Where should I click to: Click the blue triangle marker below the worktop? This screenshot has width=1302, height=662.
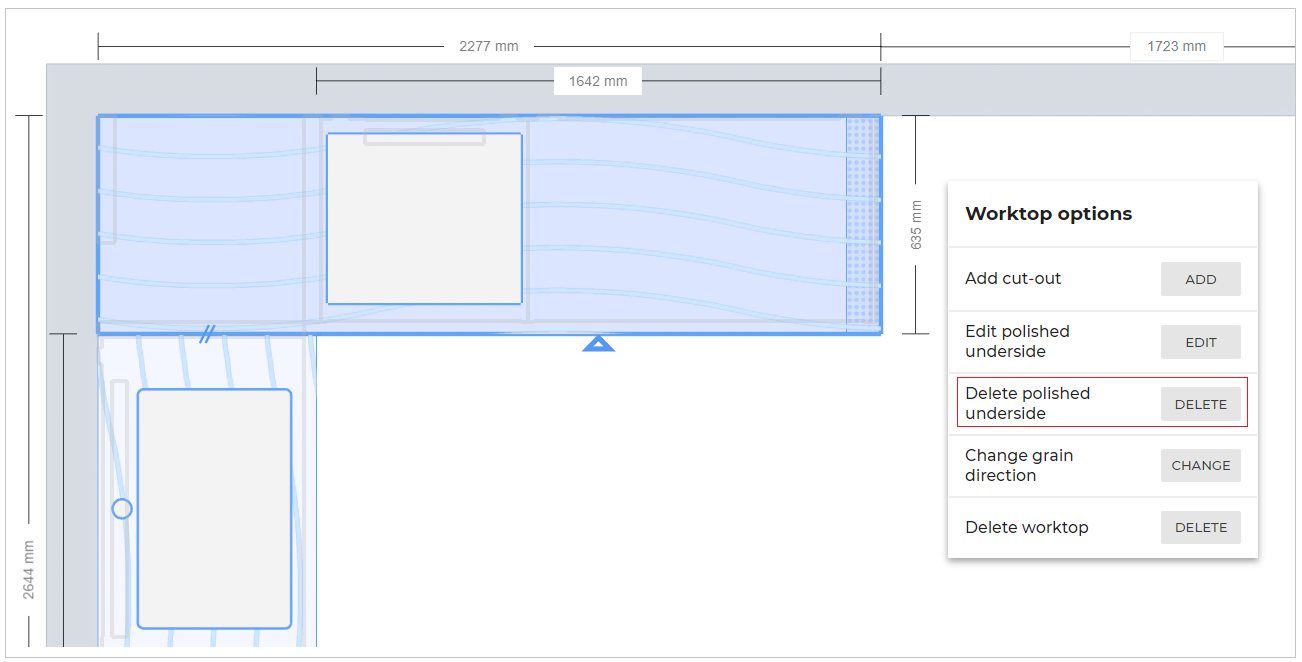[598, 344]
